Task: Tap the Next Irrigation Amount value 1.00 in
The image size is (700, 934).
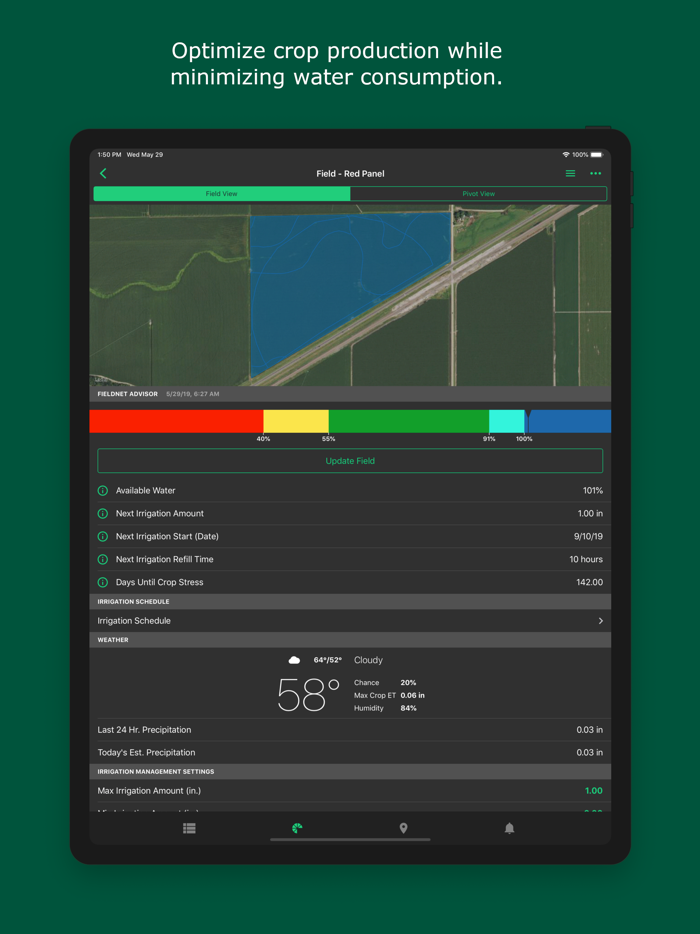Action: pos(590,513)
